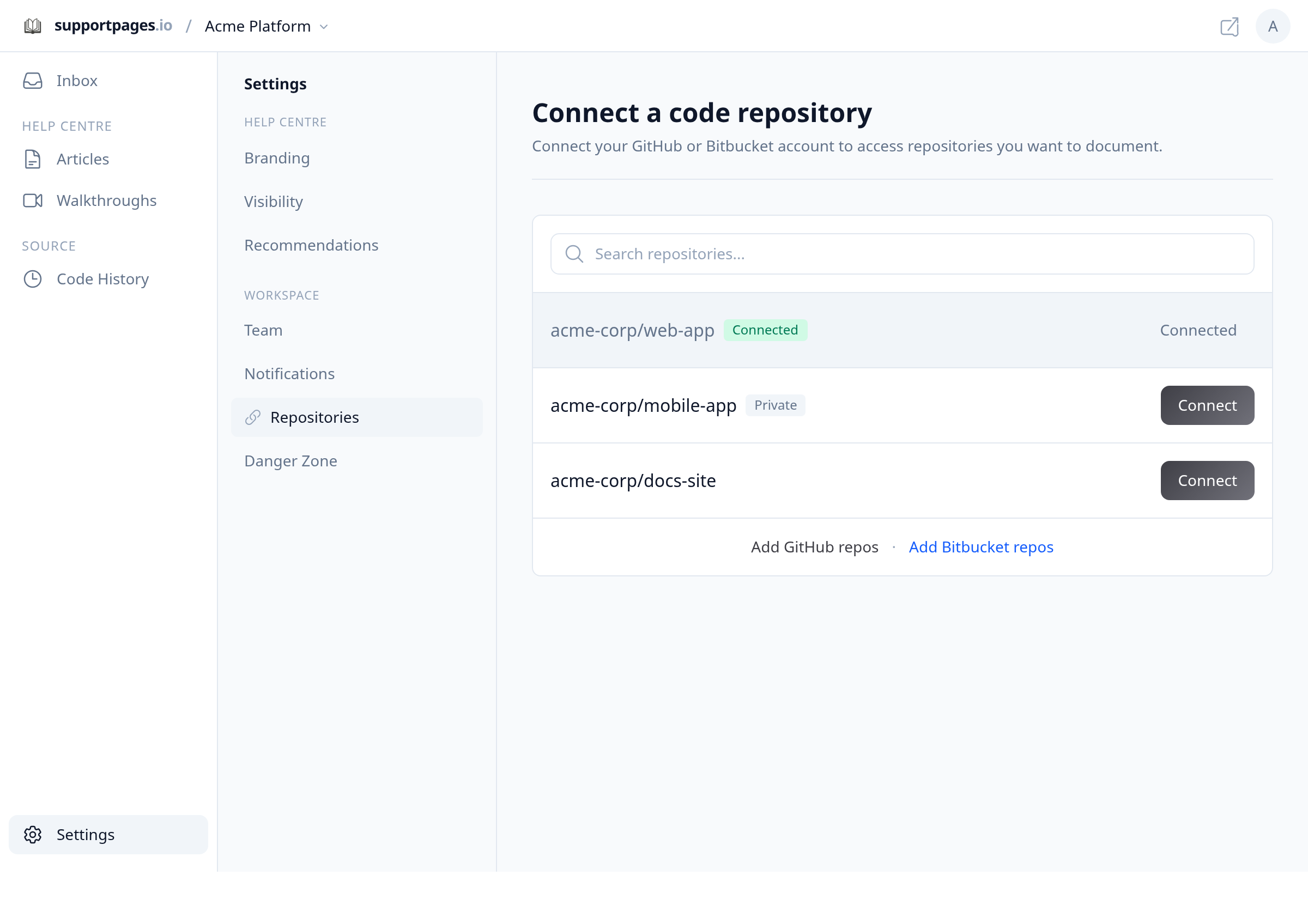
Task: Open Visibility settings
Action: (274, 202)
